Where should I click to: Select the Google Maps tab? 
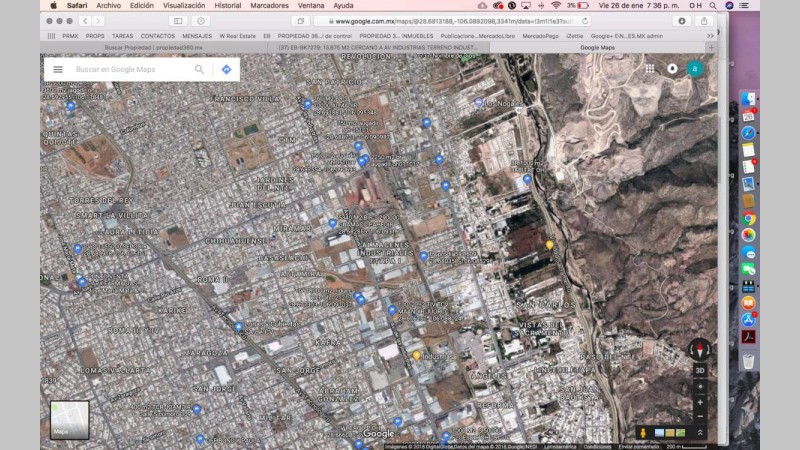pos(597,47)
